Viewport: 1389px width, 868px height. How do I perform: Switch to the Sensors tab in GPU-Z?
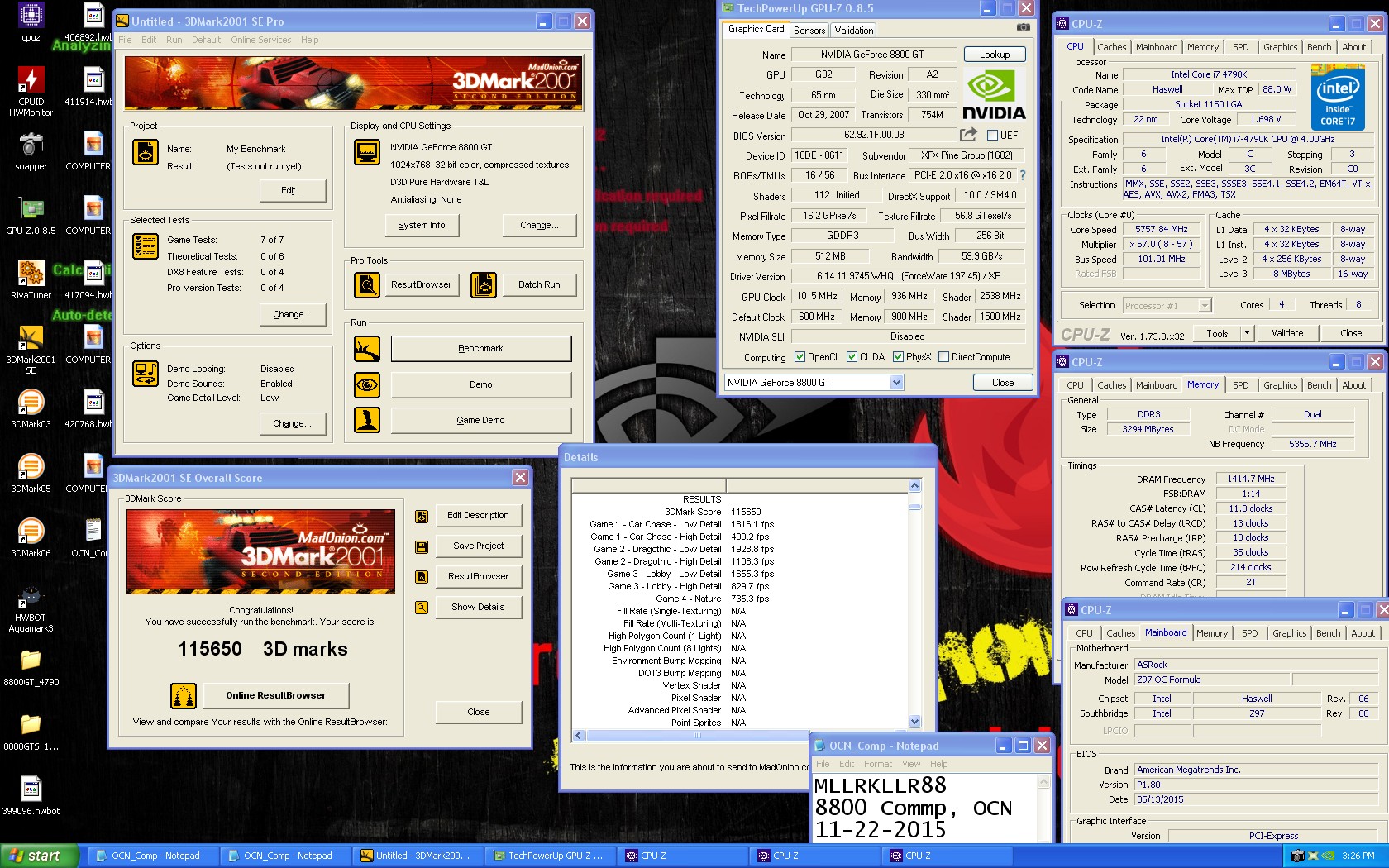(x=809, y=30)
